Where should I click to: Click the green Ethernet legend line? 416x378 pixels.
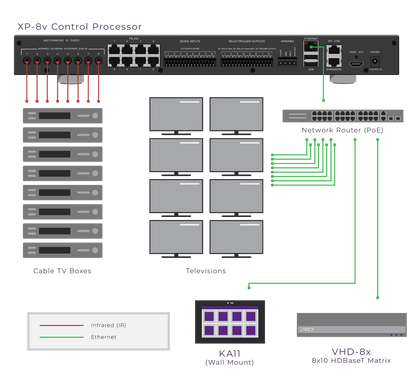click(x=62, y=337)
